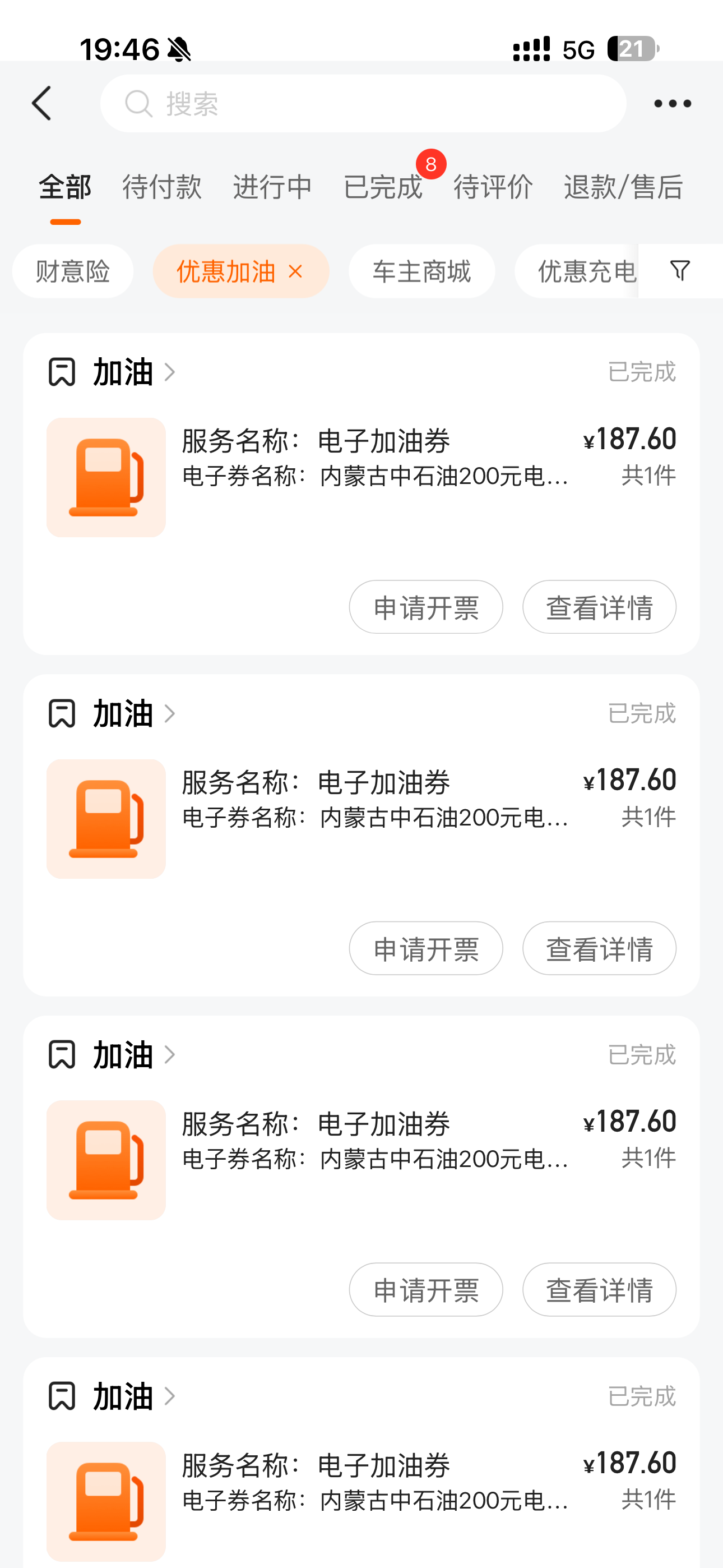The height and width of the screenshot is (1568, 723).
Task: Tap the third order's gas pump image
Action: [106, 1160]
